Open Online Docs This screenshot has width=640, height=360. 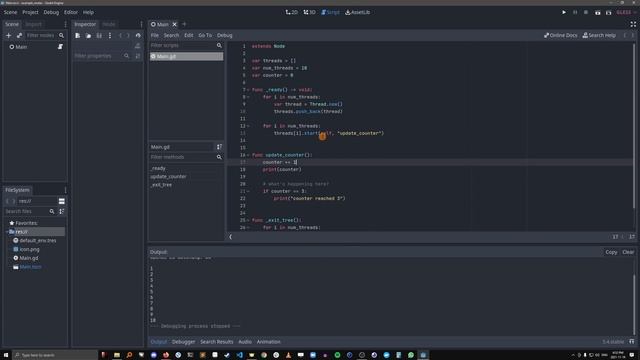(560, 36)
